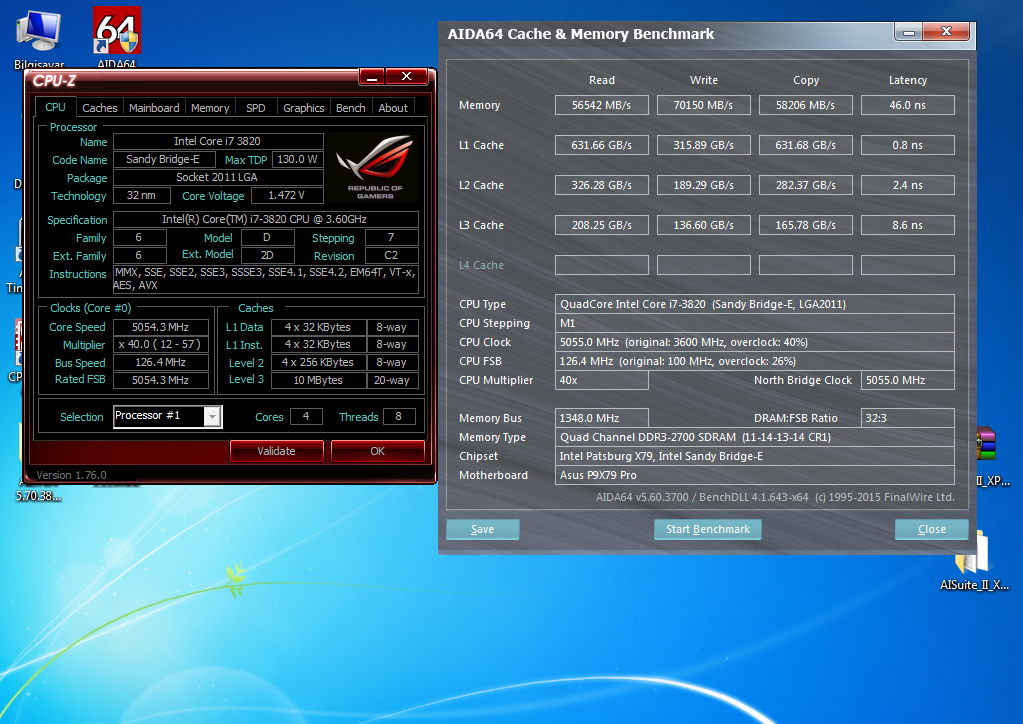Click the Technology value 32 nm
Viewport: 1023px width, 724px height.
click(142, 195)
